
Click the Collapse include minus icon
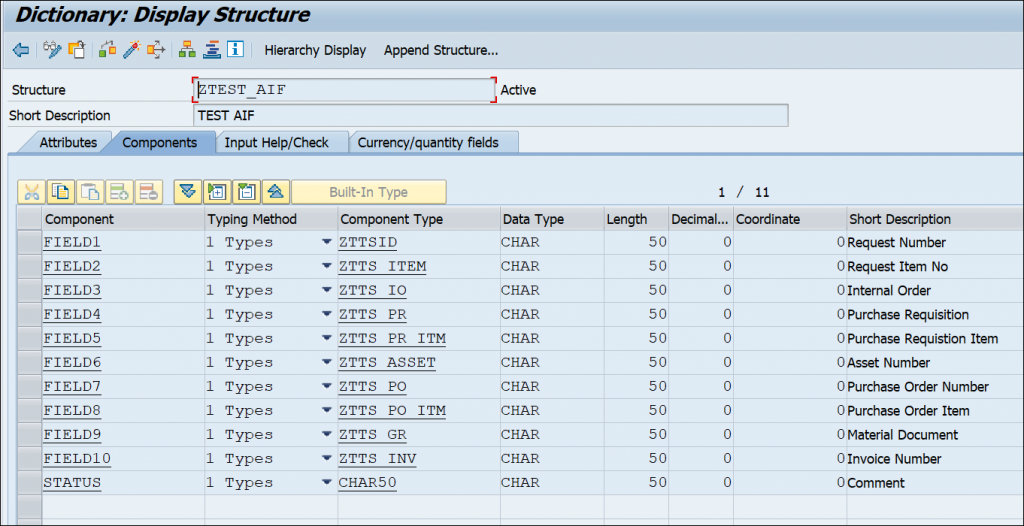[246, 191]
